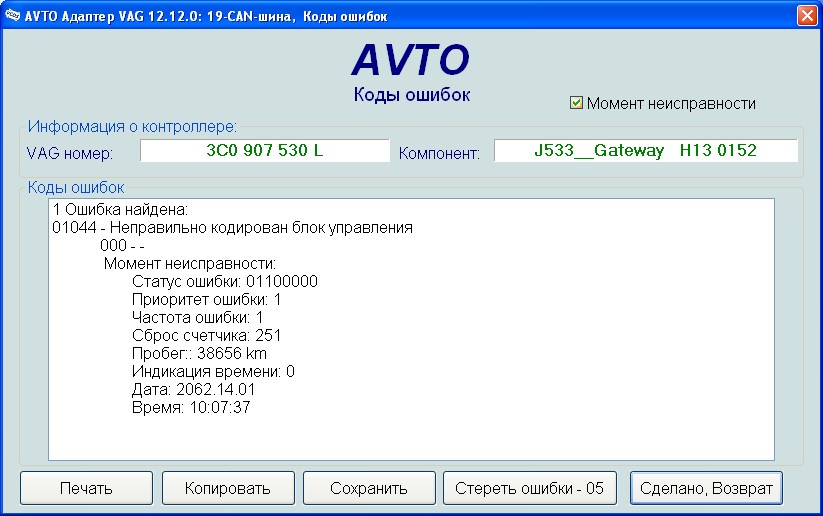Save the results using Сохранить

point(369,488)
